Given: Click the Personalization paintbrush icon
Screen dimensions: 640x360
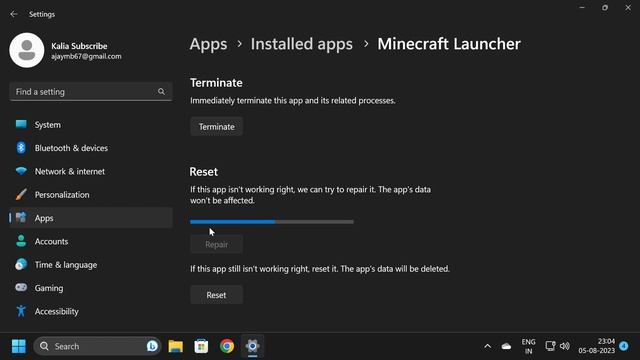Looking at the screenshot, I should click(21, 194).
